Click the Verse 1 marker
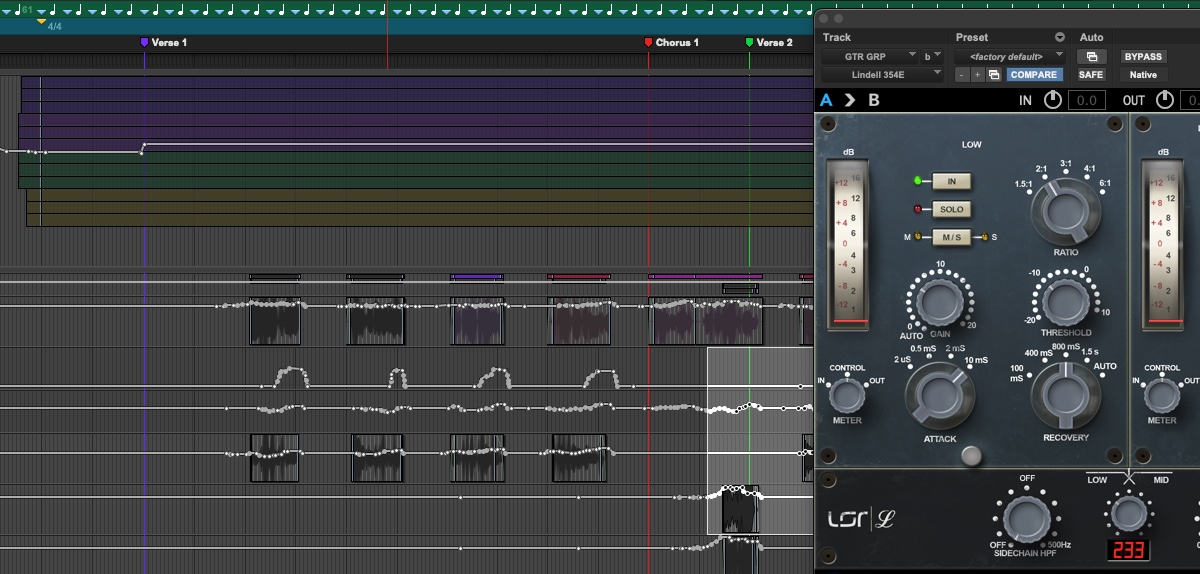 coord(164,43)
